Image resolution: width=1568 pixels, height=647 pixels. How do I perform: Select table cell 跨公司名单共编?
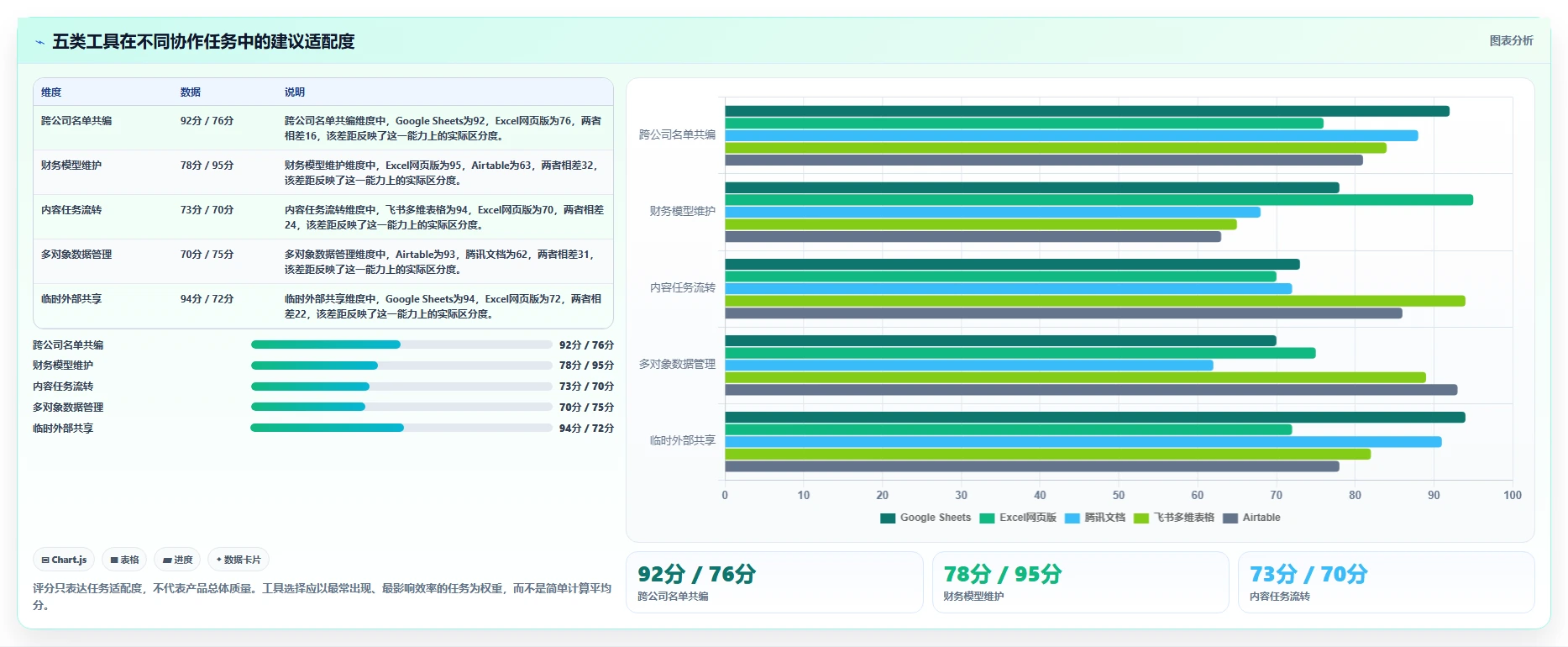[x=76, y=121]
